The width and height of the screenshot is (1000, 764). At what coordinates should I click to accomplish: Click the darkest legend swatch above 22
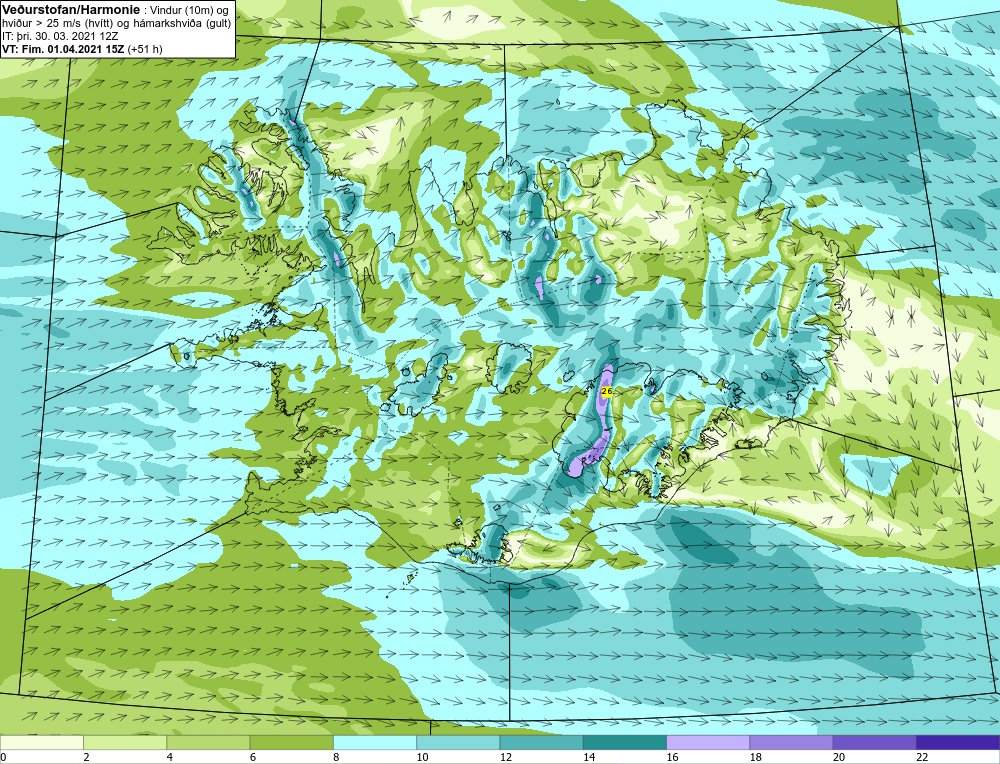point(958,742)
